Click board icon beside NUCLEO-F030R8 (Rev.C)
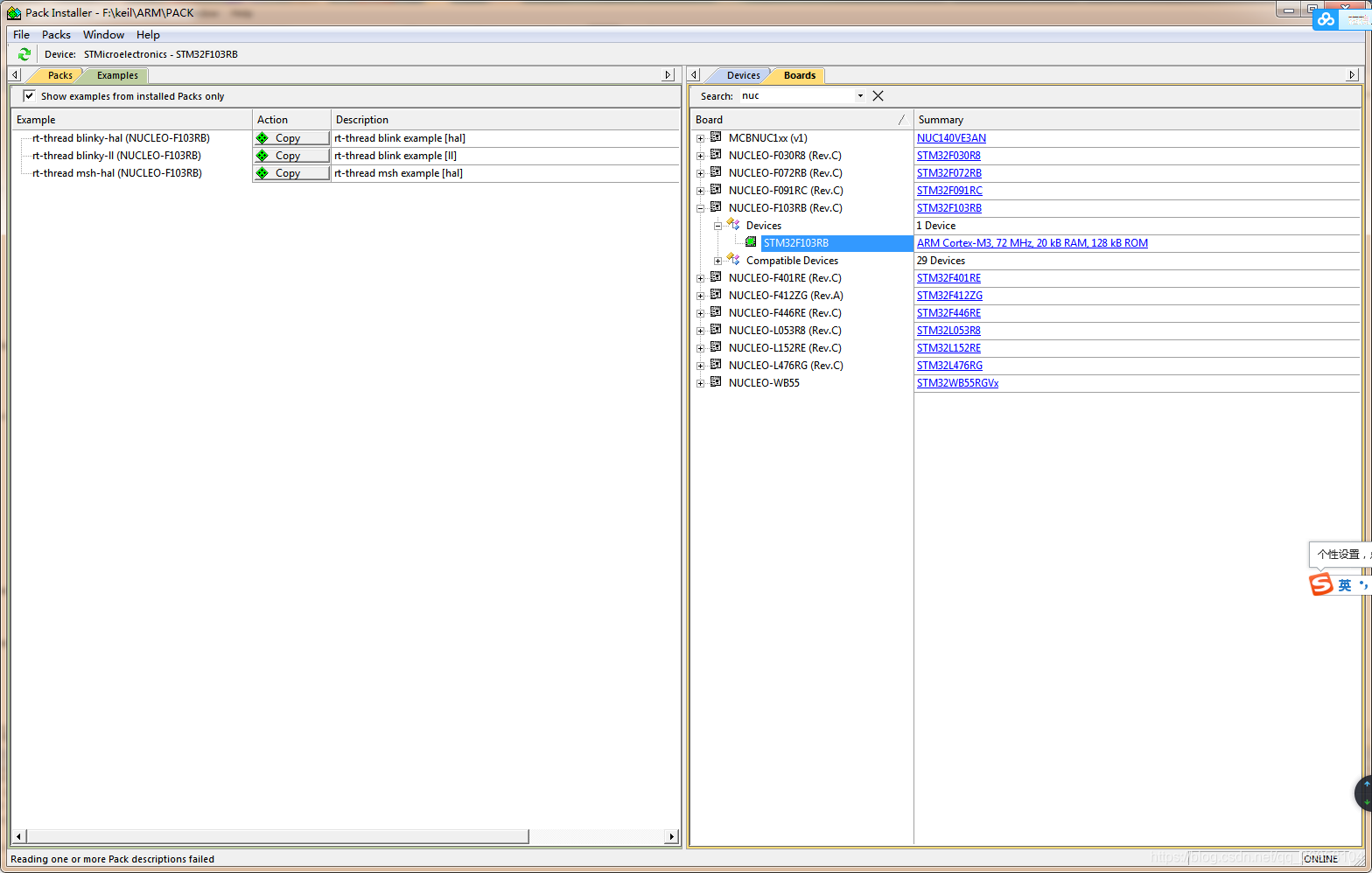The image size is (1372, 873). point(716,155)
